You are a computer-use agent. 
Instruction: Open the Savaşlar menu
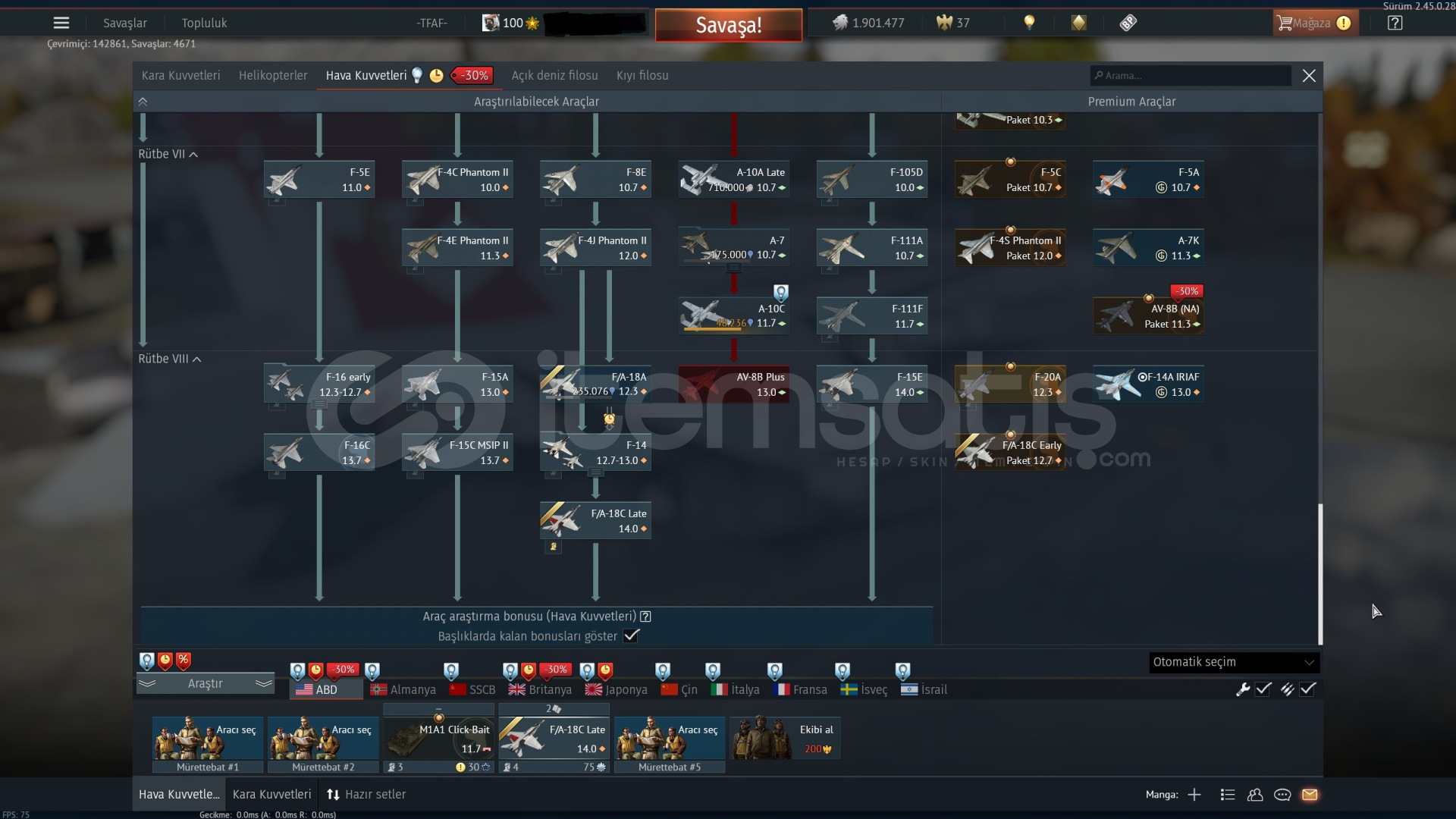tap(125, 23)
